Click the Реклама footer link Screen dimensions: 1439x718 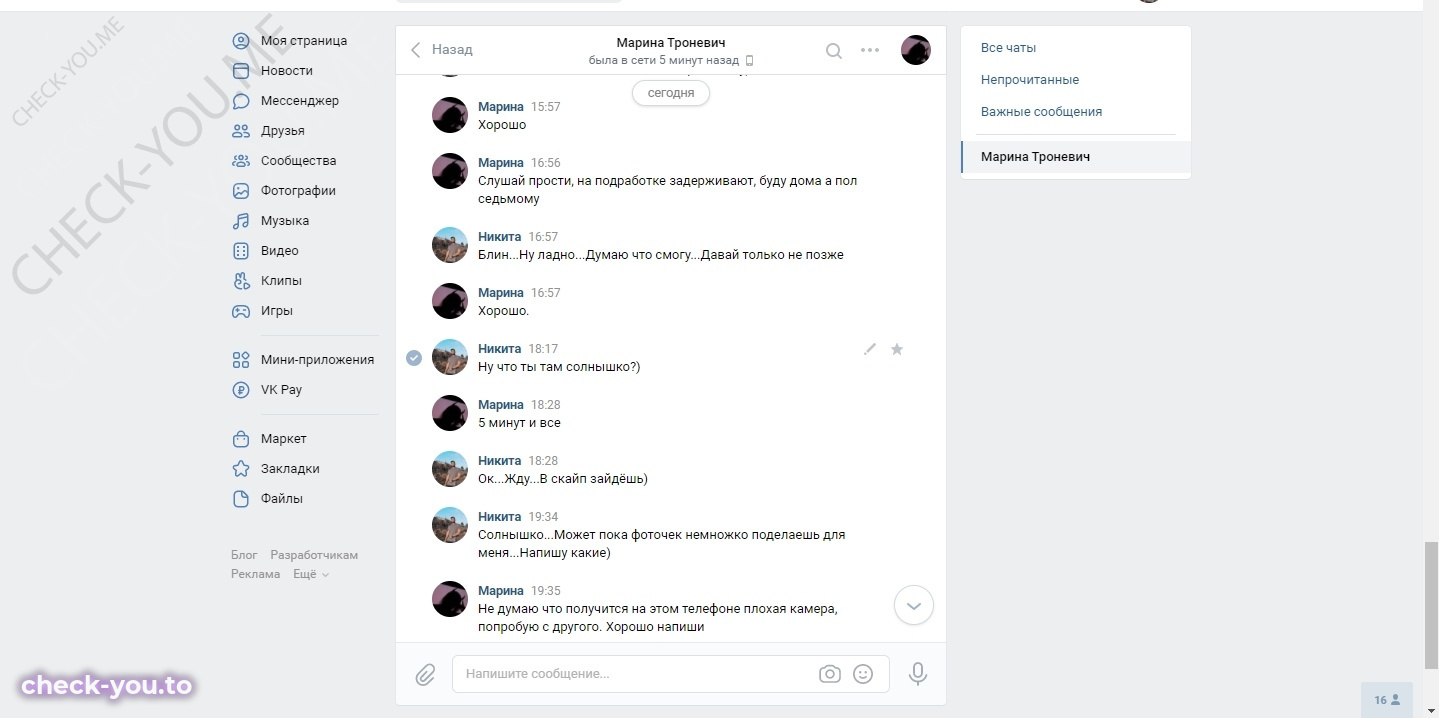256,574
